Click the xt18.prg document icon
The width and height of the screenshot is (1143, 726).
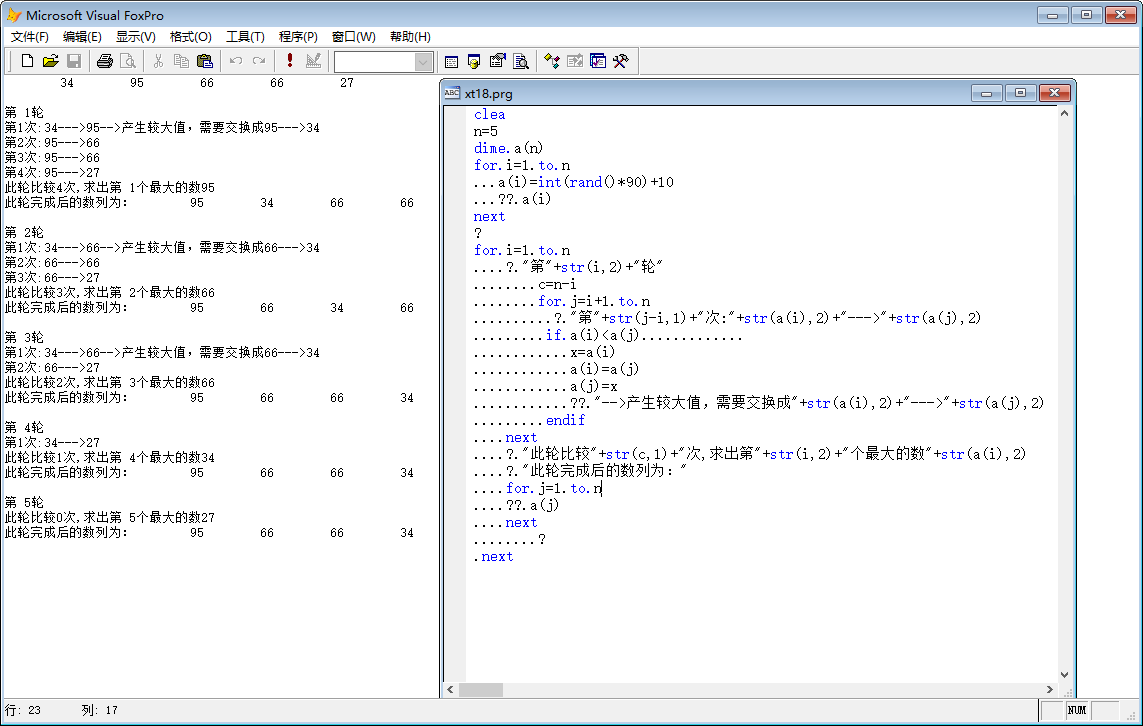(452, 93)
